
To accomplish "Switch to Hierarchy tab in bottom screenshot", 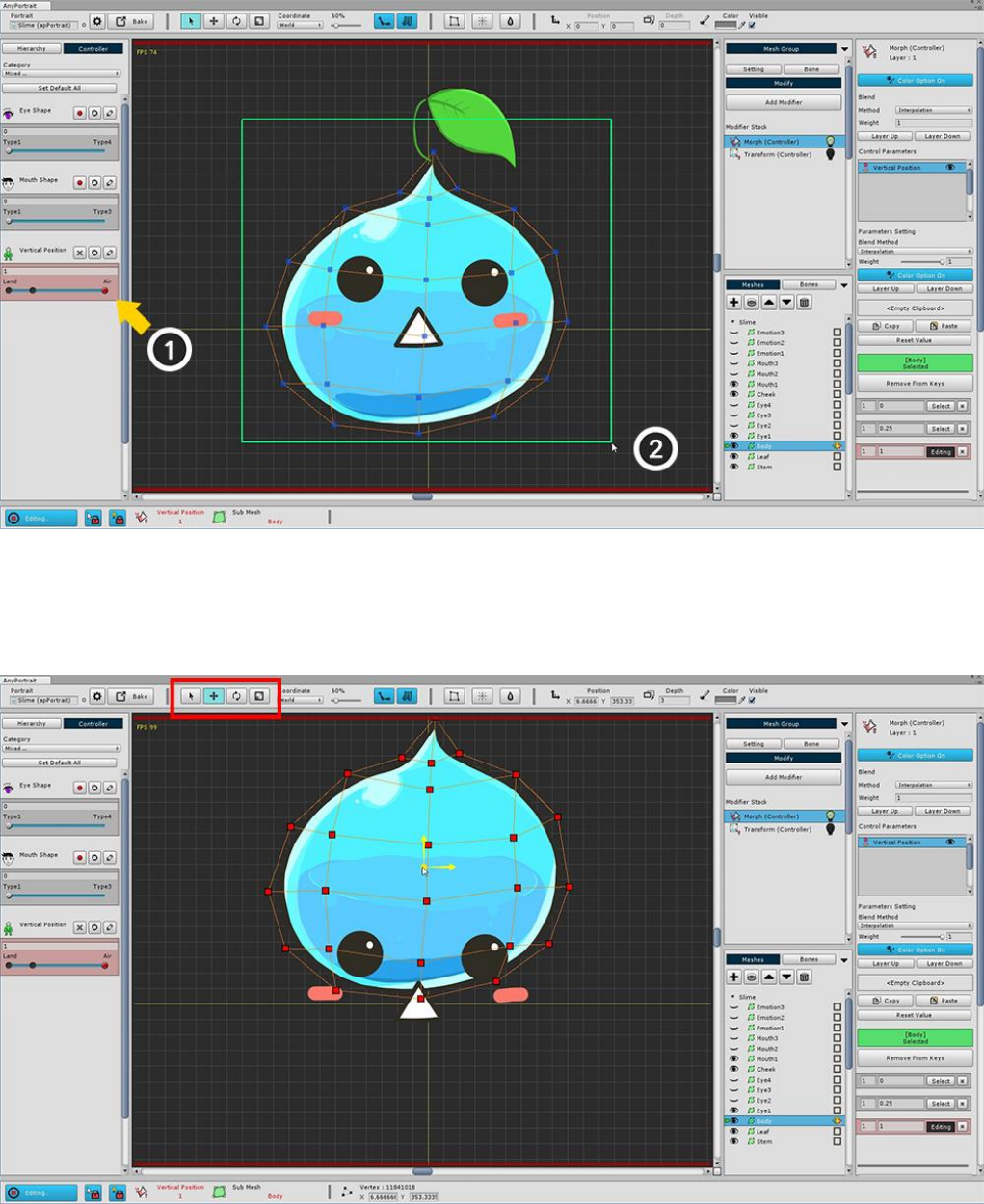I will (x=32, y=723).
